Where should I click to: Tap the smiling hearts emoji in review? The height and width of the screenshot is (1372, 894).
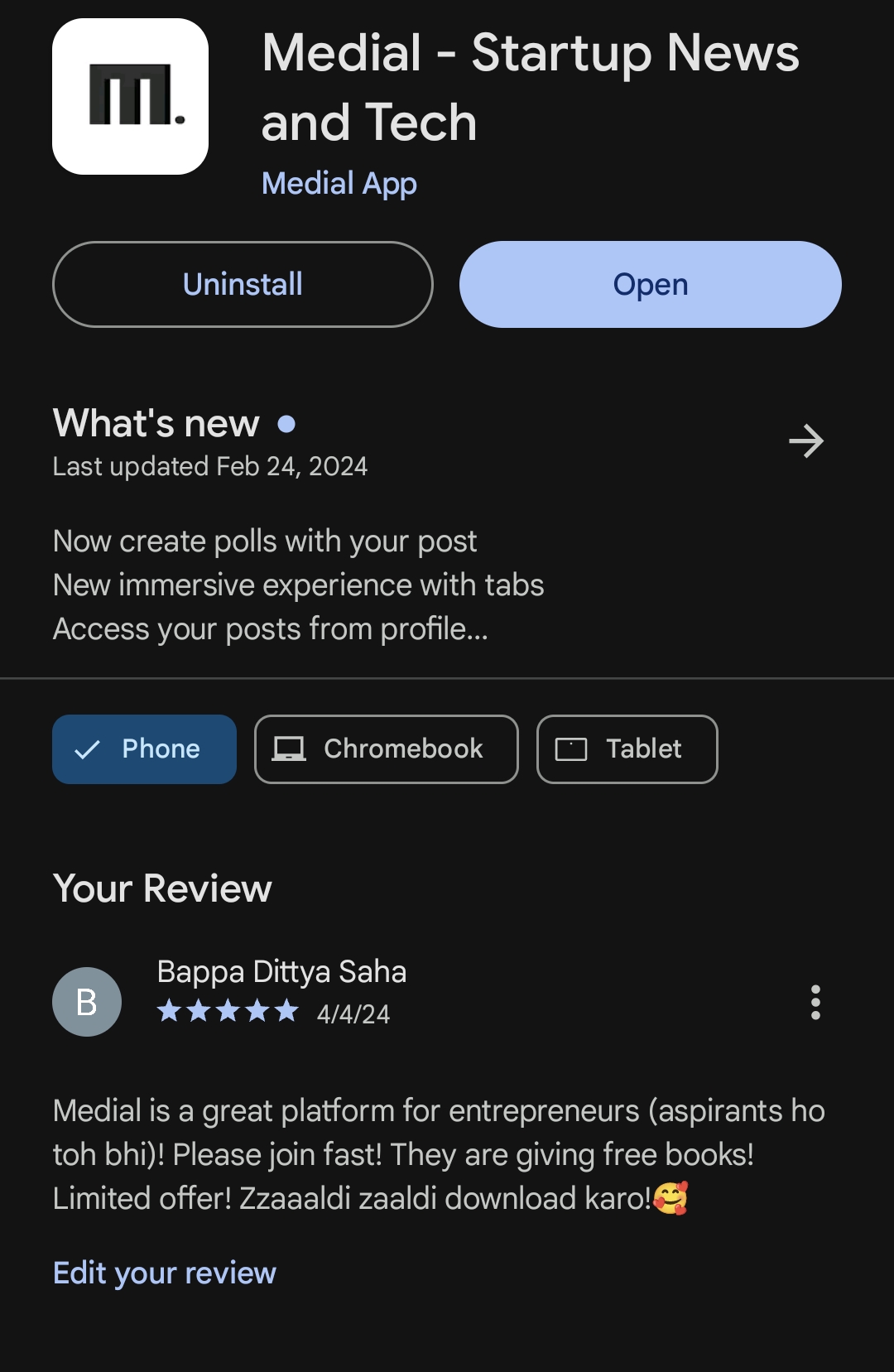coord(670,1198)
